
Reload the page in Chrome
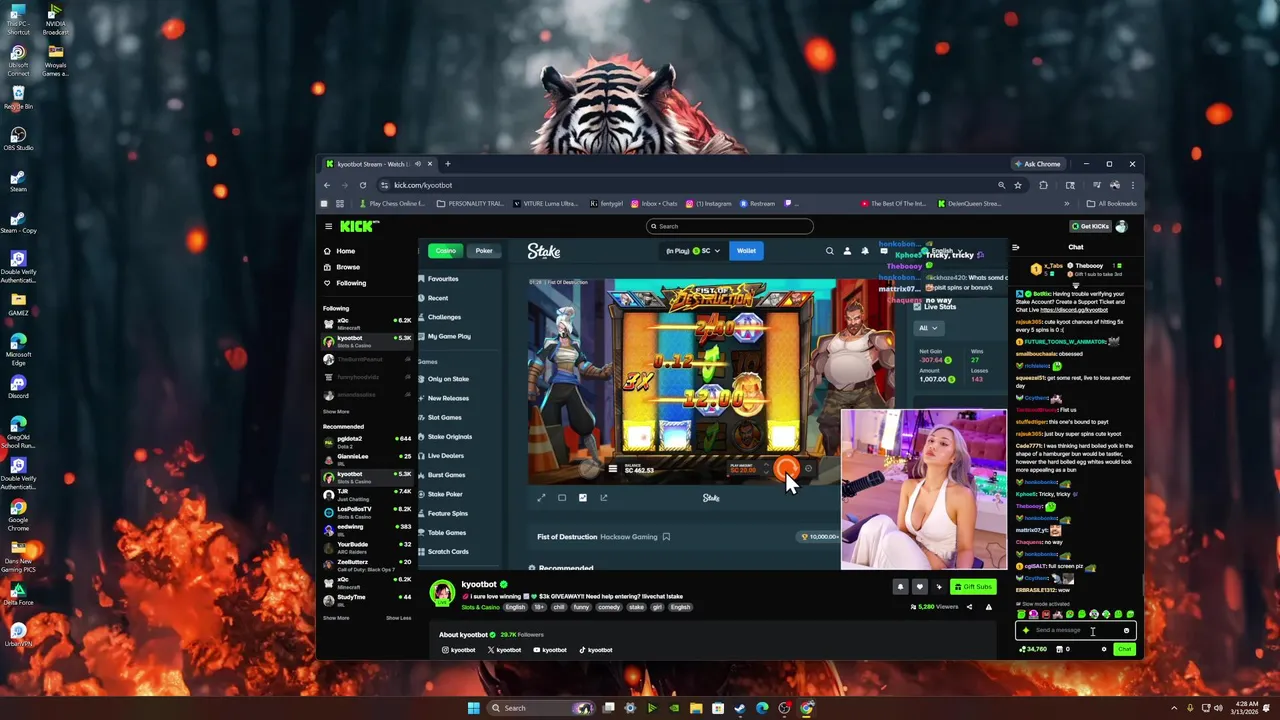[363, 185]
